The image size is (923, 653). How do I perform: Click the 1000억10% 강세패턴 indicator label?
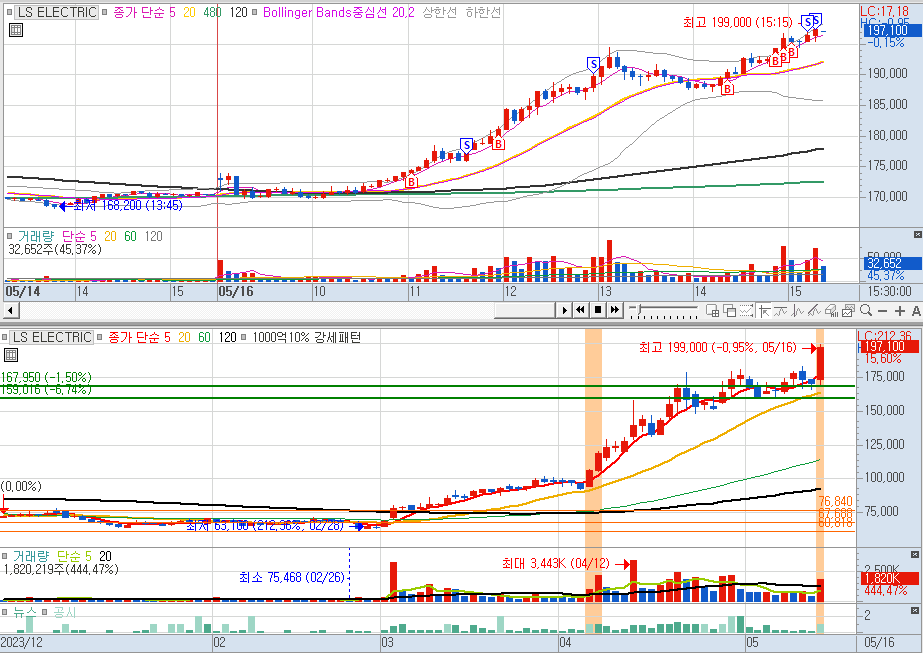(307, 337)
